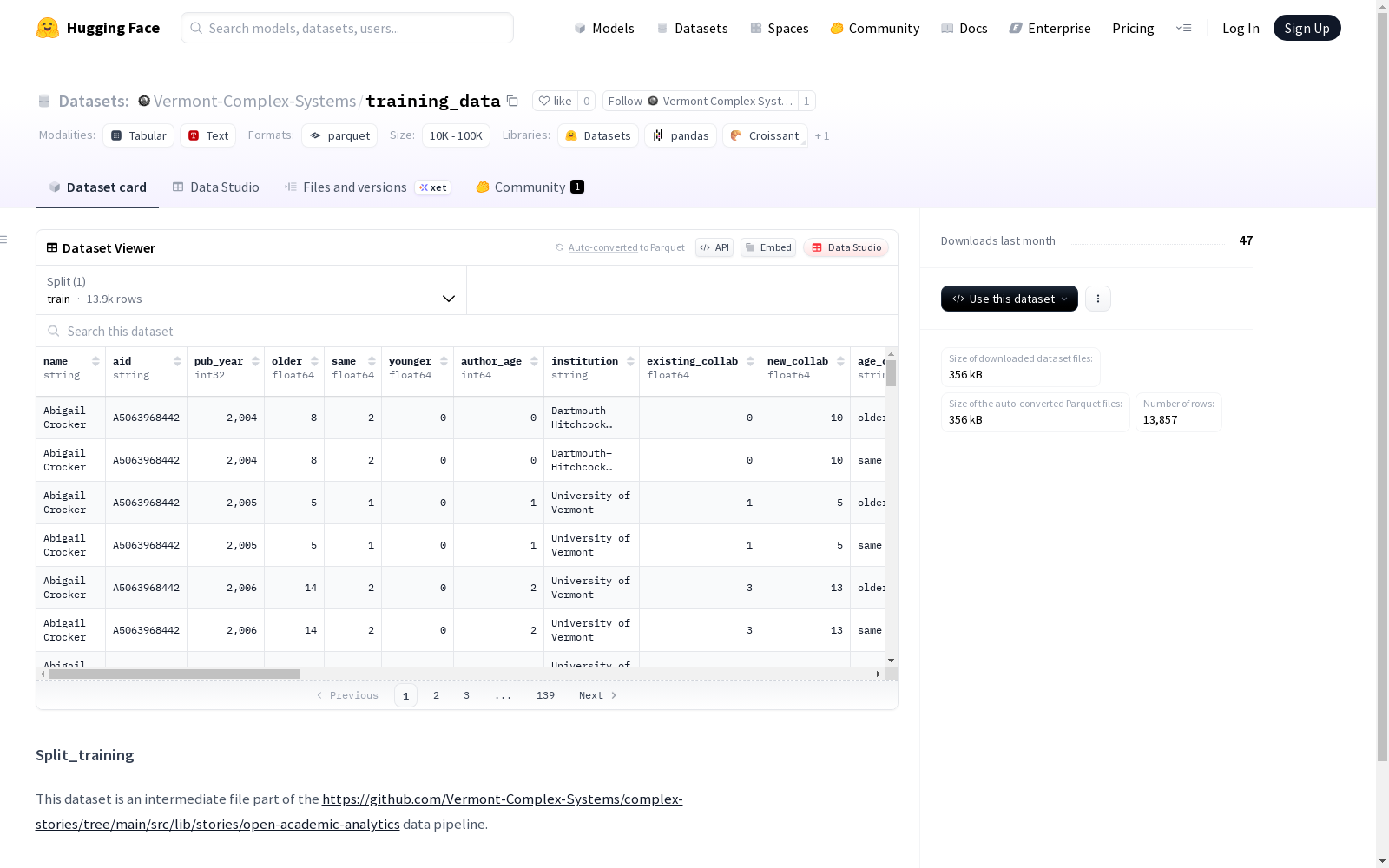Click the Split_training heading
Viewport: 1389px width, 868px height.
click(x=85, y=755)
